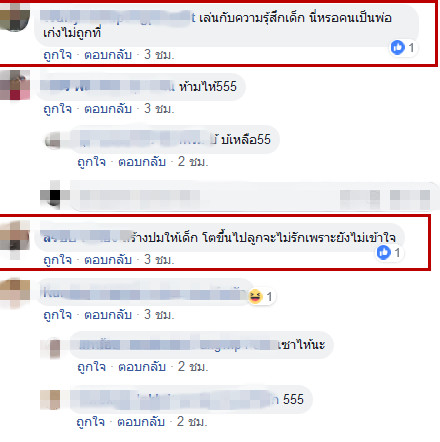Like the ห้ามไห555 comment
The height and width of the screenshot is (442, 440).
point(57,109)
